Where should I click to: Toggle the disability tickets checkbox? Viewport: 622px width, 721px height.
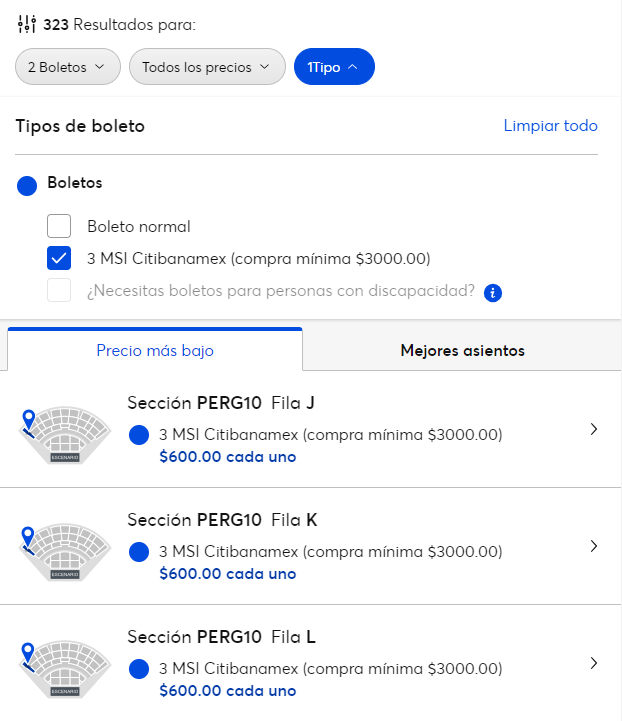click(x=59, y=291)
